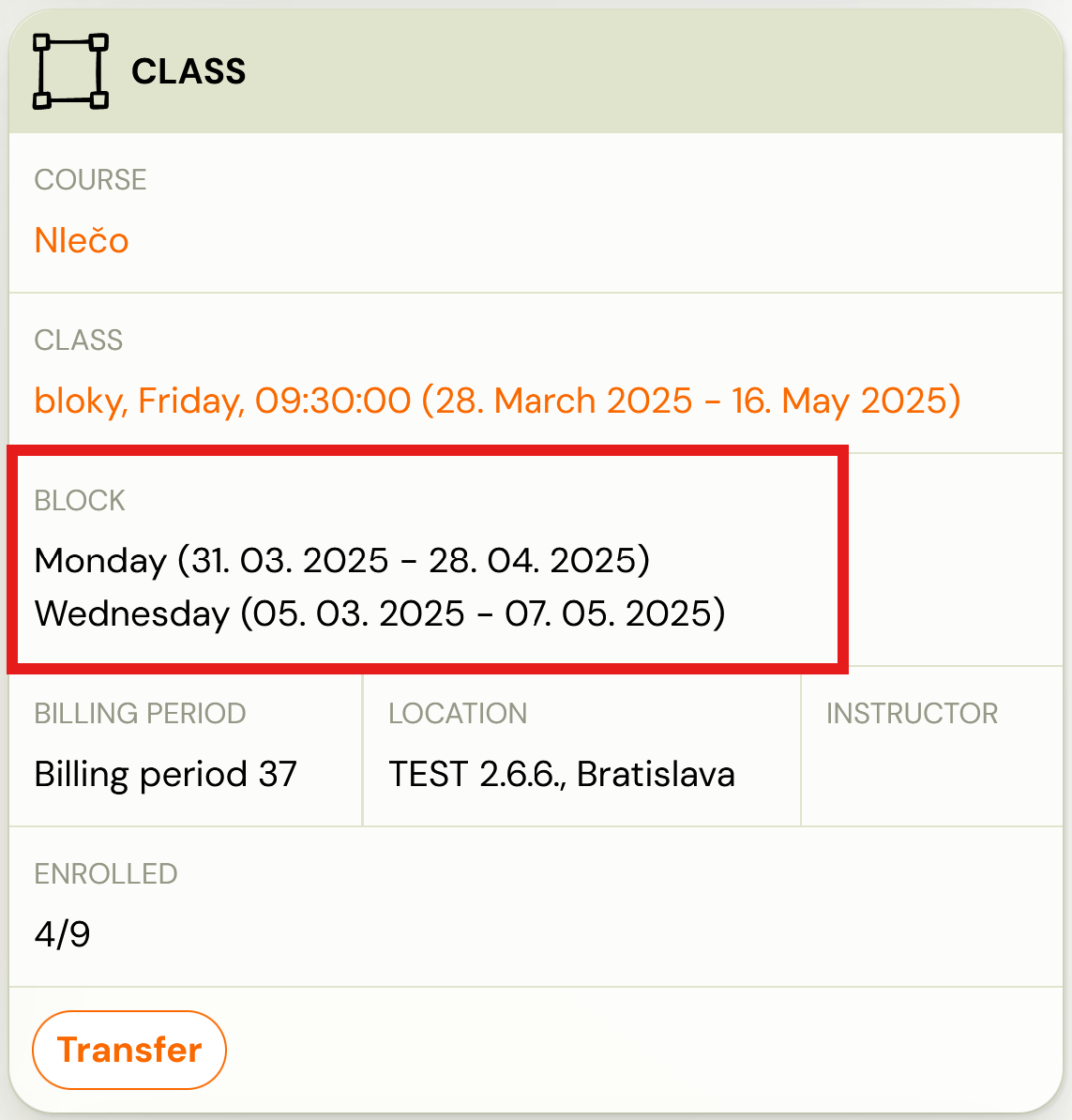Open the bloky Friday class schedule link
The height and width of the screenshot is (1120, 1072).
pyautogui.click(x=497, y=401)
